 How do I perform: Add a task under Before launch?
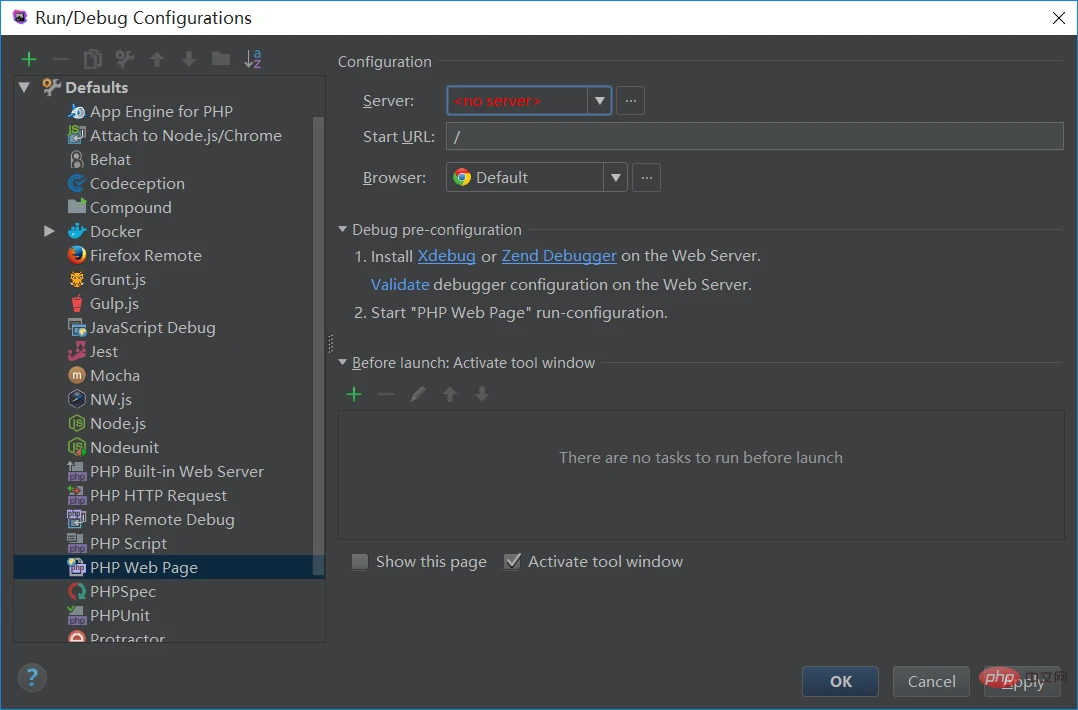[354, 394]
